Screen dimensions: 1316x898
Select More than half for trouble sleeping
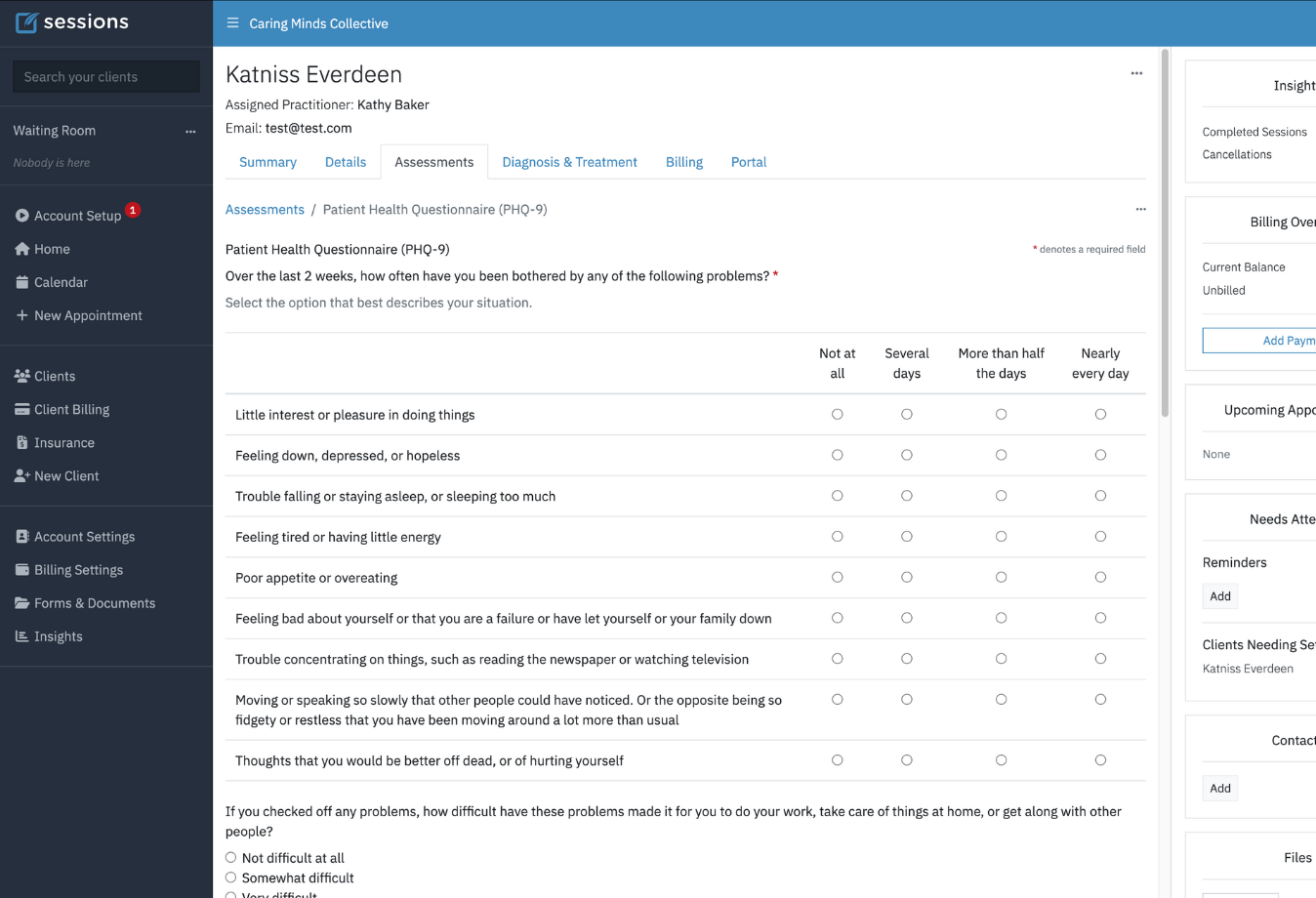tap(1001, 496)
